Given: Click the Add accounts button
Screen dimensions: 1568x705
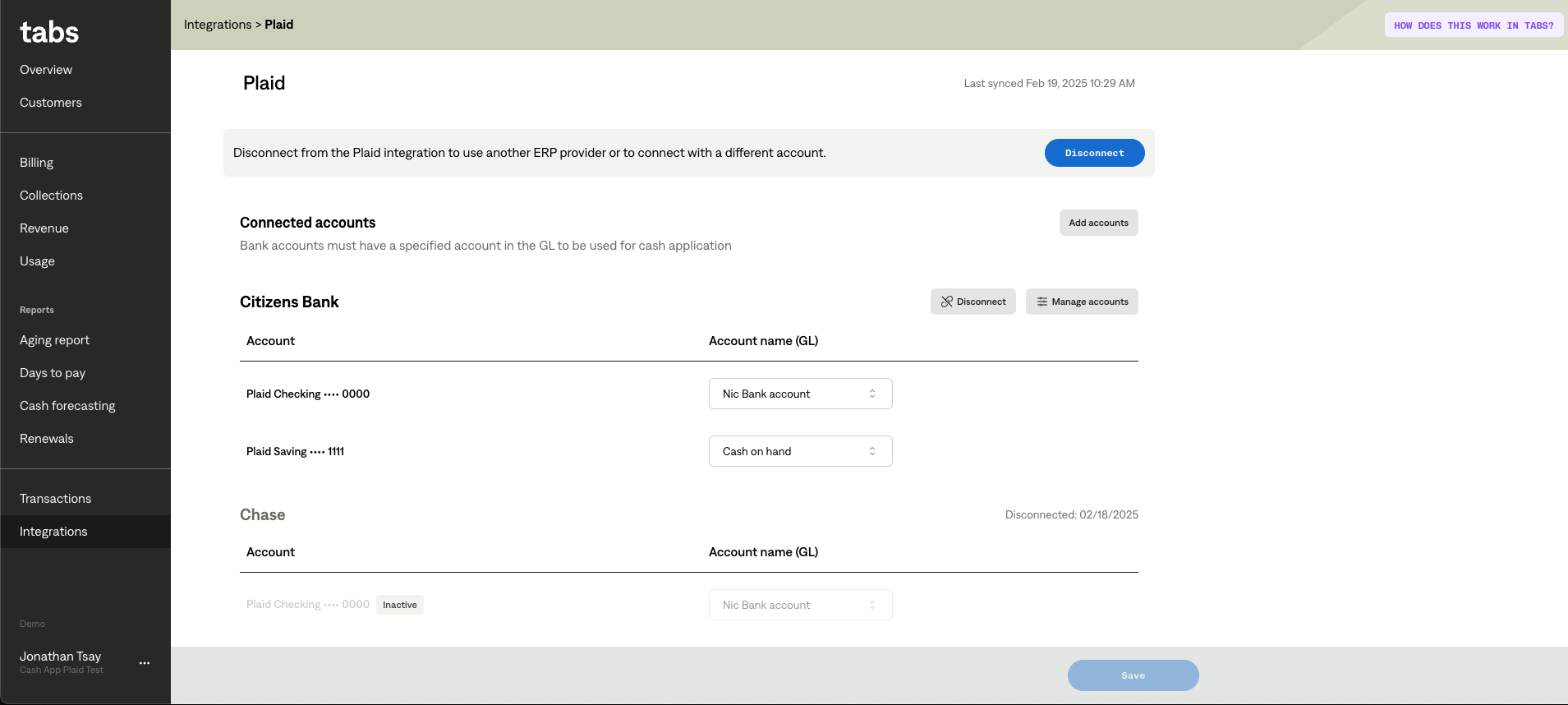Looking at the screenshot, I should click(x=1098, y=223).
